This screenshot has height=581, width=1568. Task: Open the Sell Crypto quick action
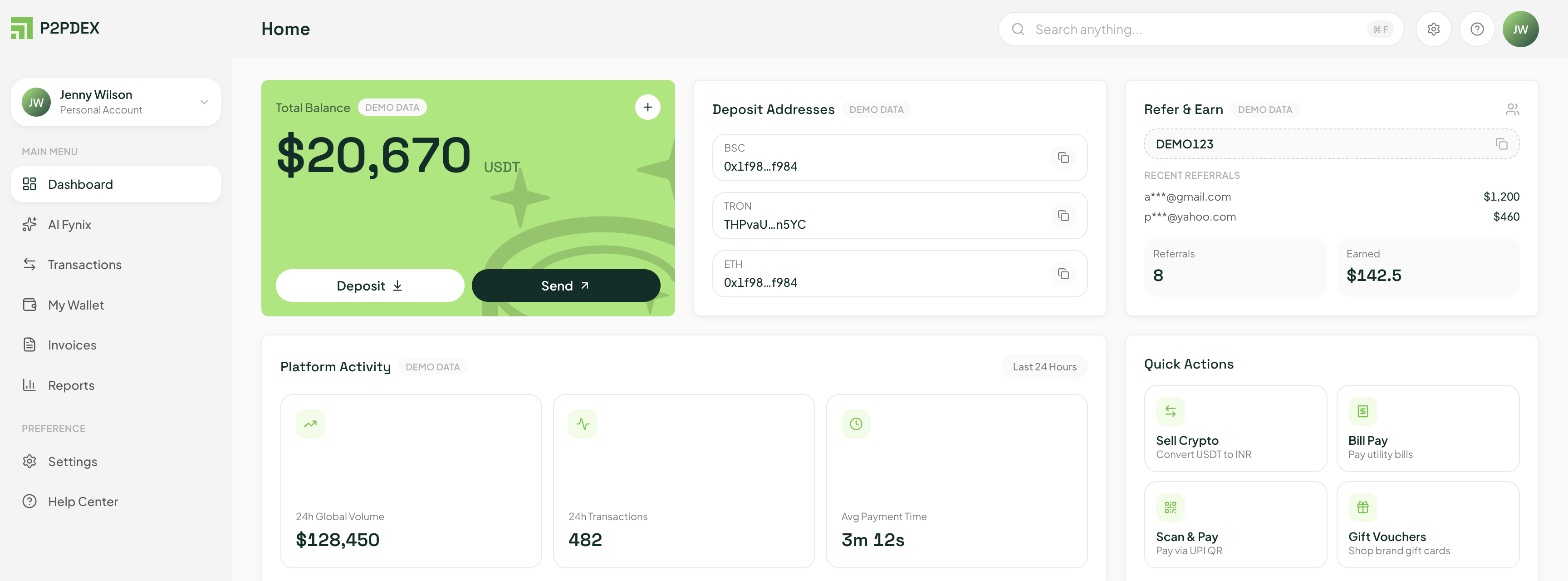(x=1235, y=428)
